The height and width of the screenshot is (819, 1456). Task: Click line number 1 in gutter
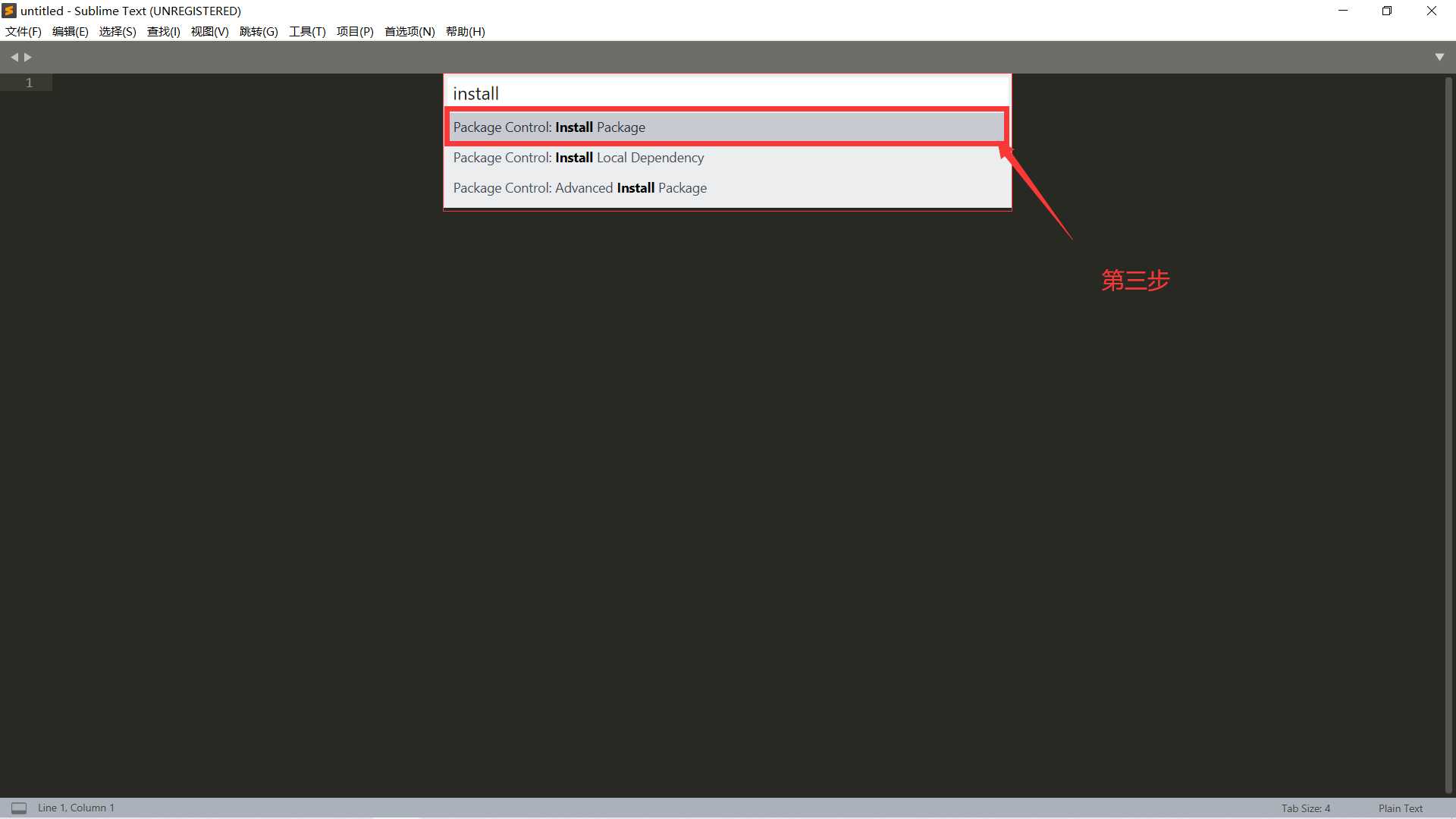(x=30, y=83)
